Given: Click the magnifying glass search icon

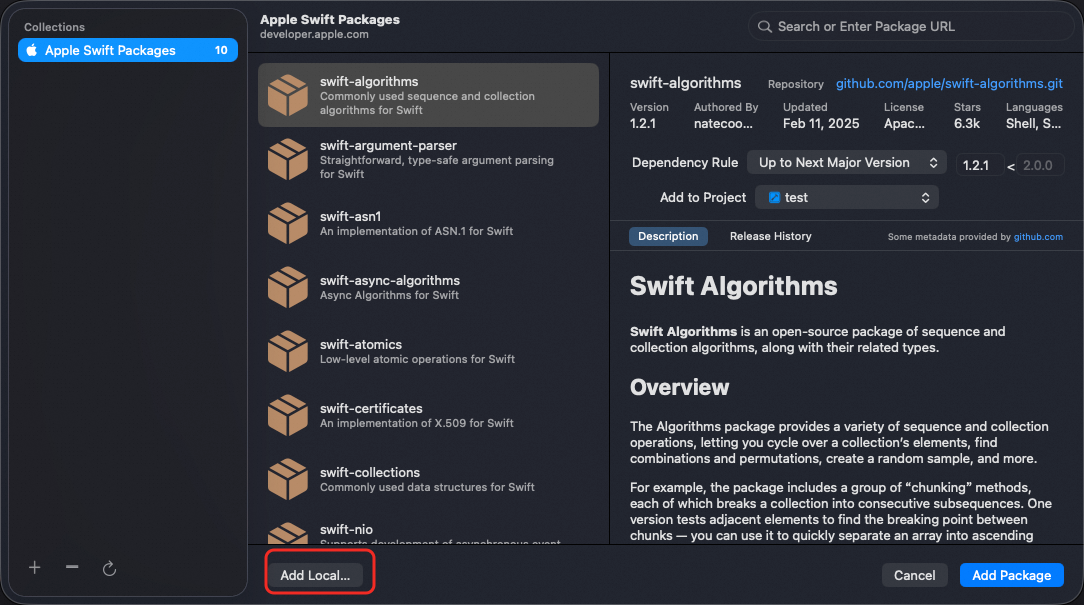Looking at the screenshot, I should pyautogui.click(x=764, y=27).
